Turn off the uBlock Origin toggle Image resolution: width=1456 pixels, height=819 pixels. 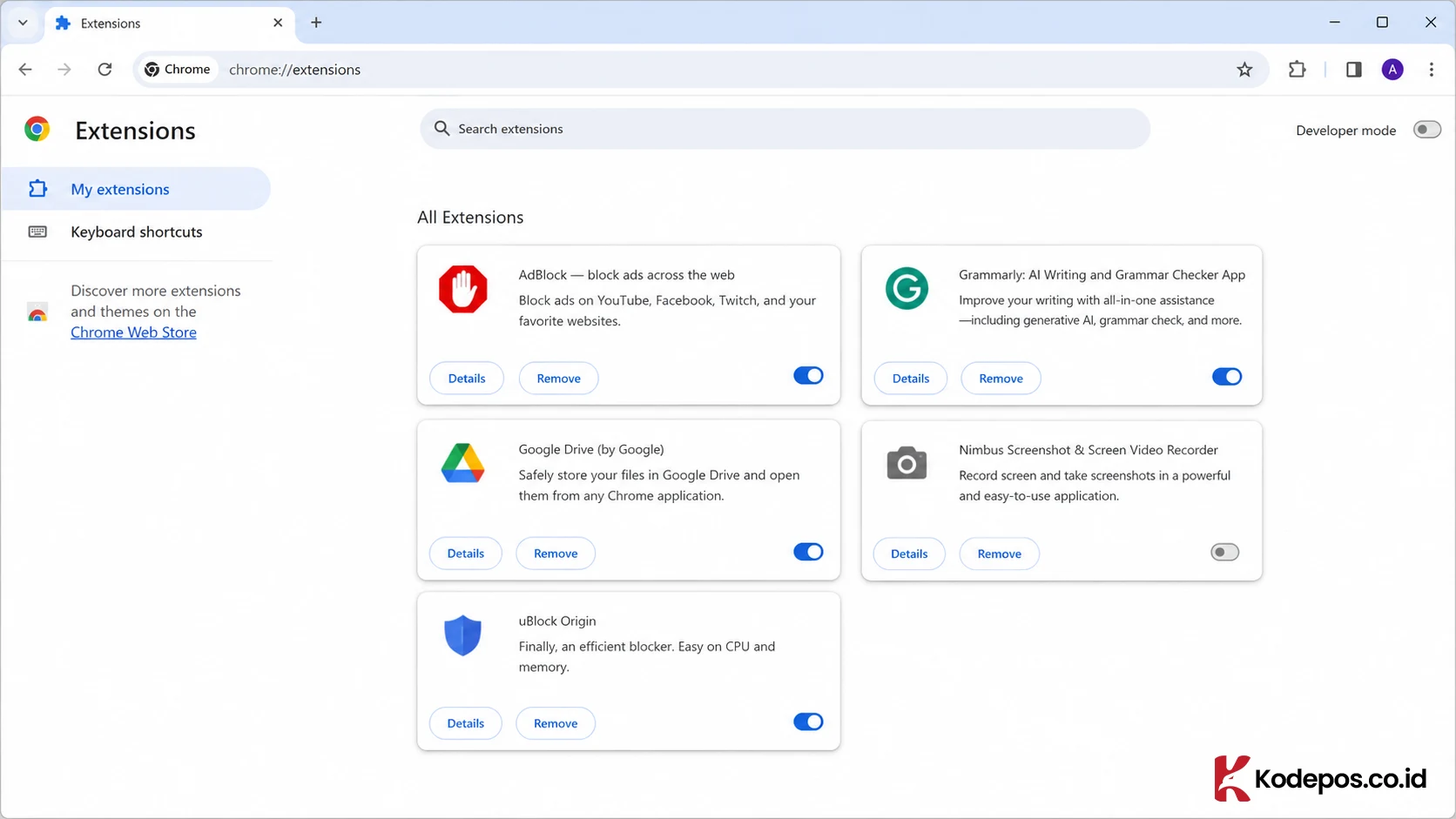click(808, 722)
